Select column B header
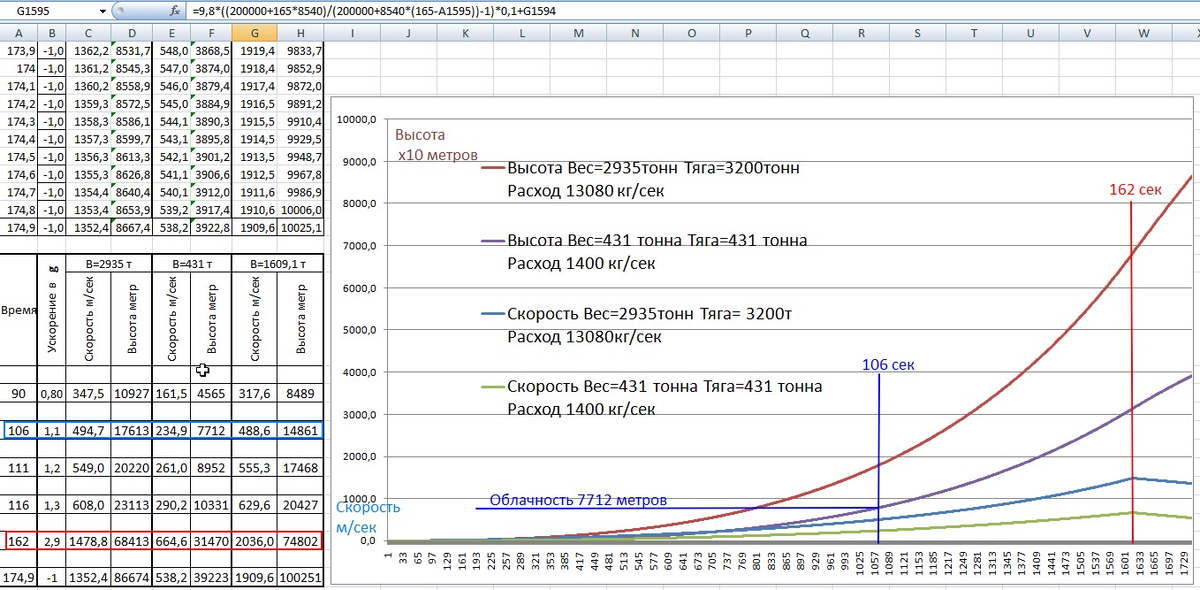Viewport: 1200px width, 590px height. click(52, 33)
